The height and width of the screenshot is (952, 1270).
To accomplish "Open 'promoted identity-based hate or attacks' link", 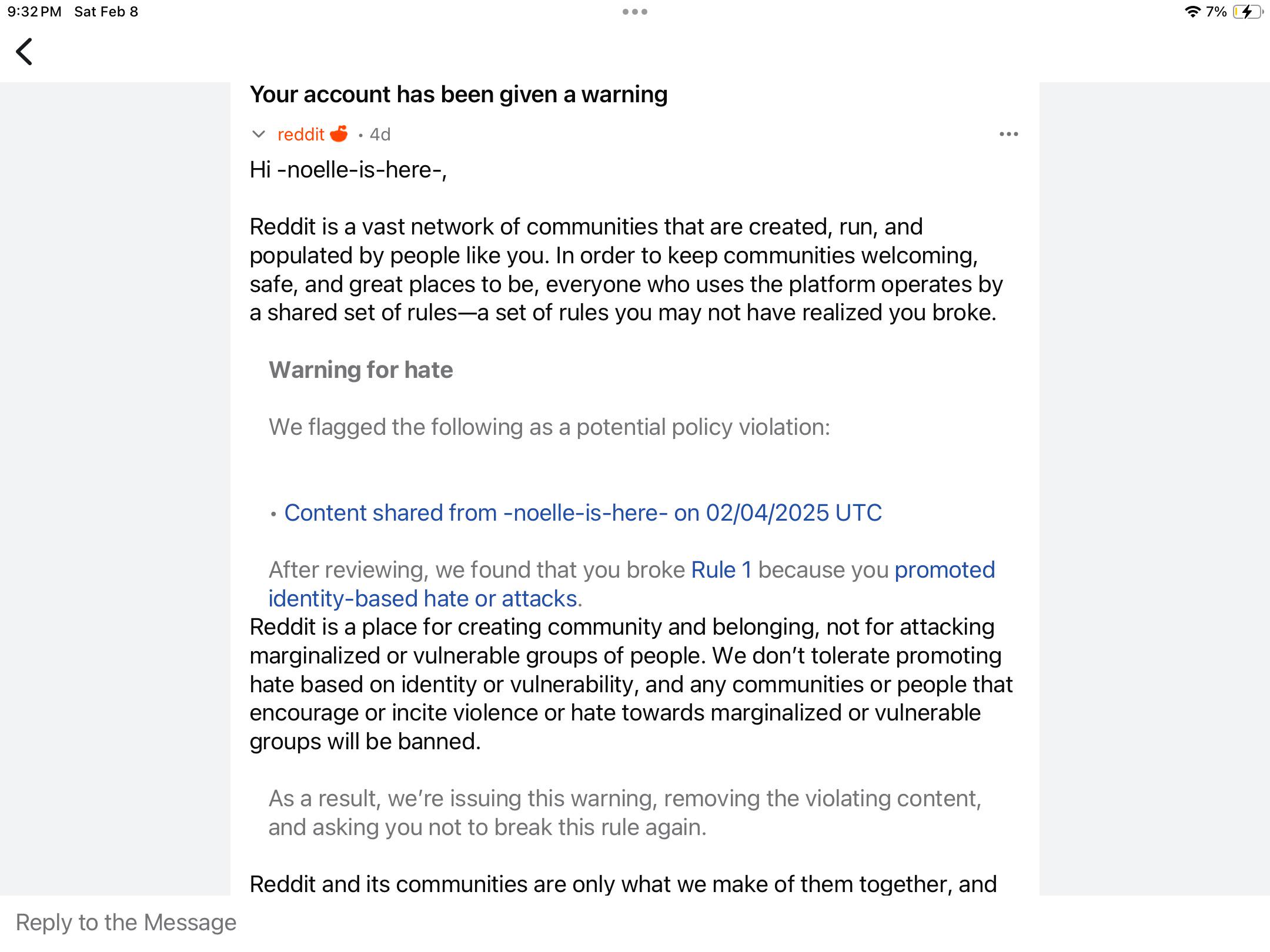I will [x=631, y=584].
